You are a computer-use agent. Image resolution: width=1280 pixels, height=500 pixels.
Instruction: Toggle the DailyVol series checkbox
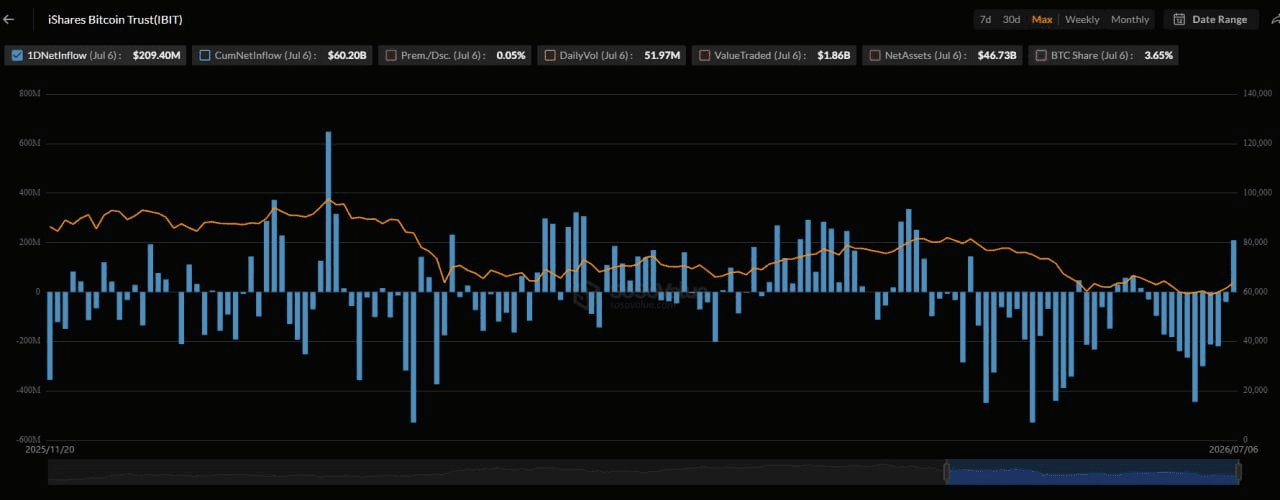(549, 56)
